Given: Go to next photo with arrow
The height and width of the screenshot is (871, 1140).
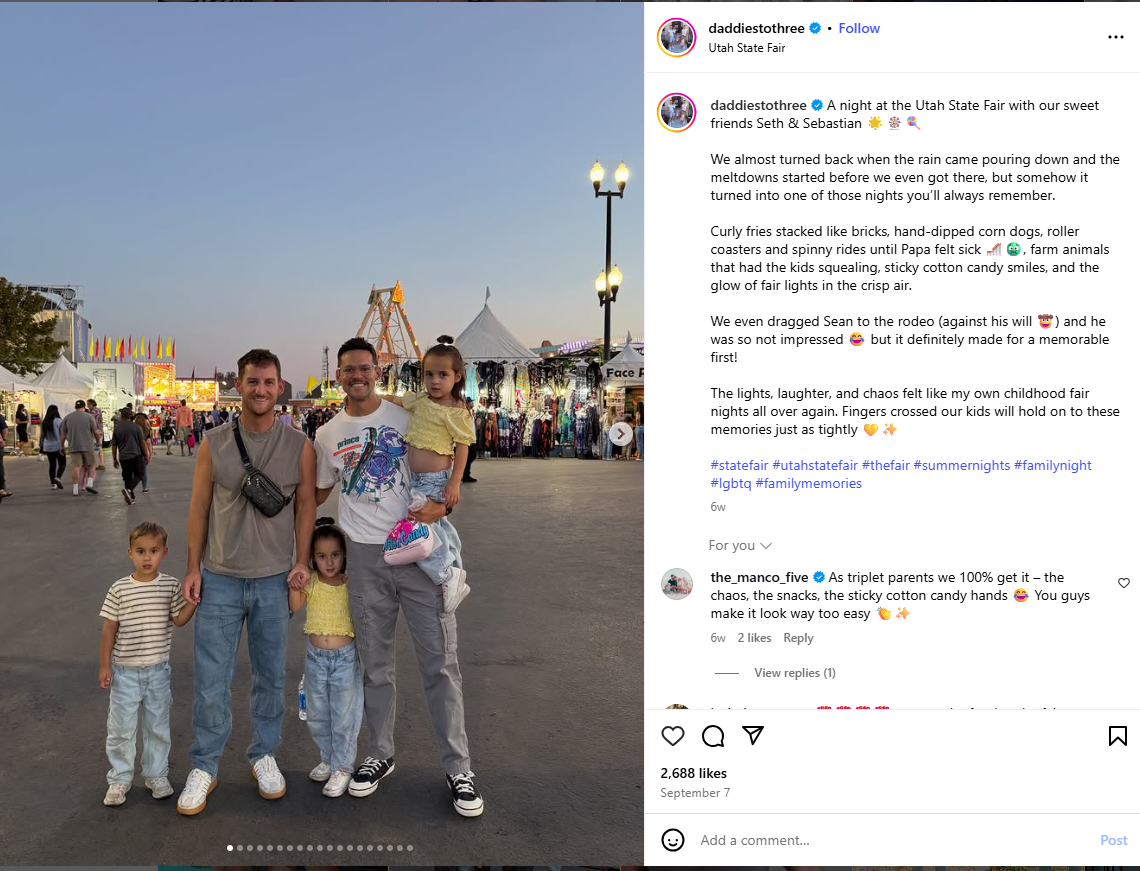Looking at the screenshot, I should pos(620,434).
